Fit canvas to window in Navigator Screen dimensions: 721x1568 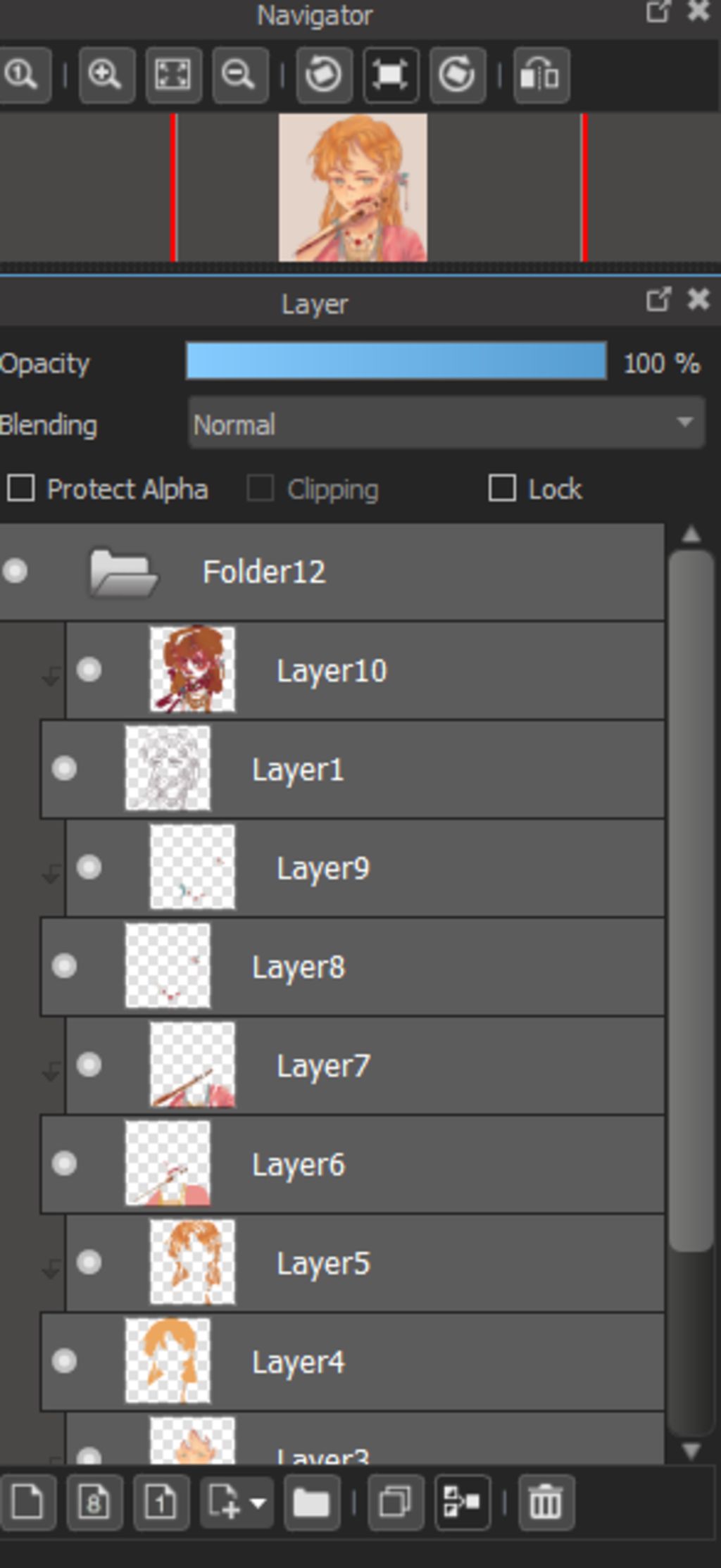[x=173, y=75]
